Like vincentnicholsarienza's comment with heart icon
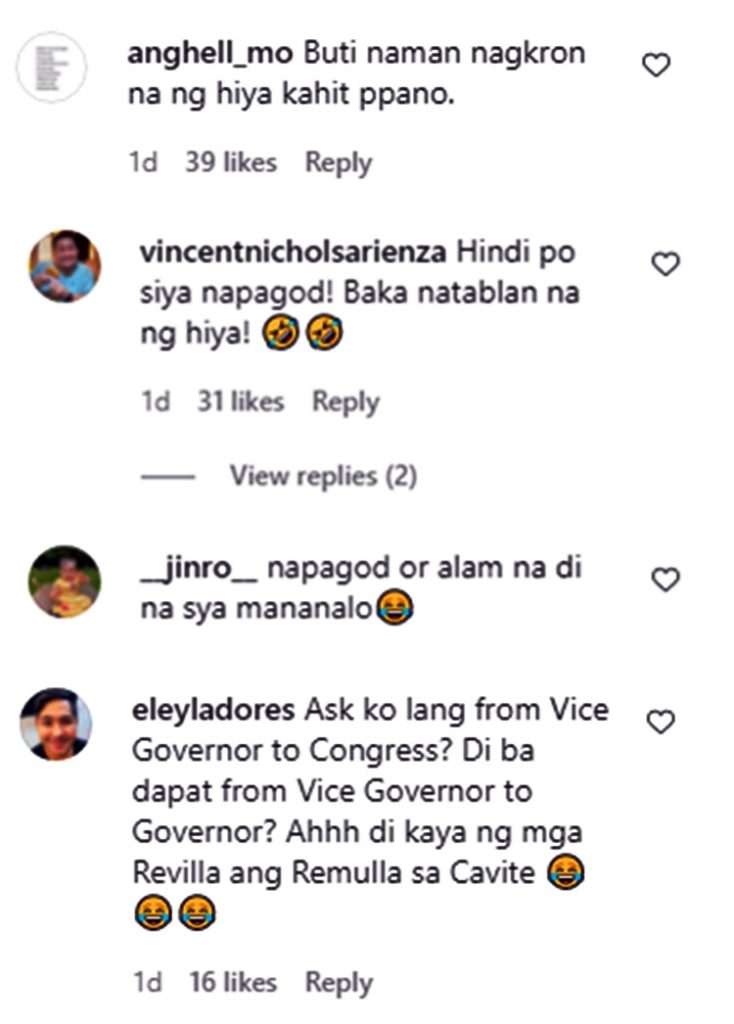 tap(665, 264)
